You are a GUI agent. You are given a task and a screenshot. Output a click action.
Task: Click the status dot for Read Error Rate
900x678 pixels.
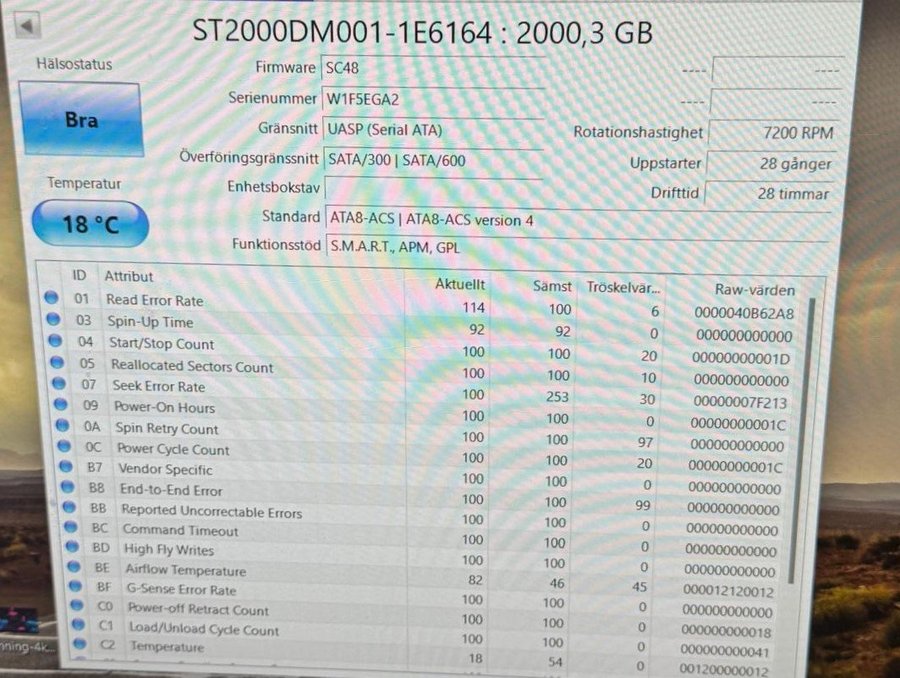[x=51, y=297]
